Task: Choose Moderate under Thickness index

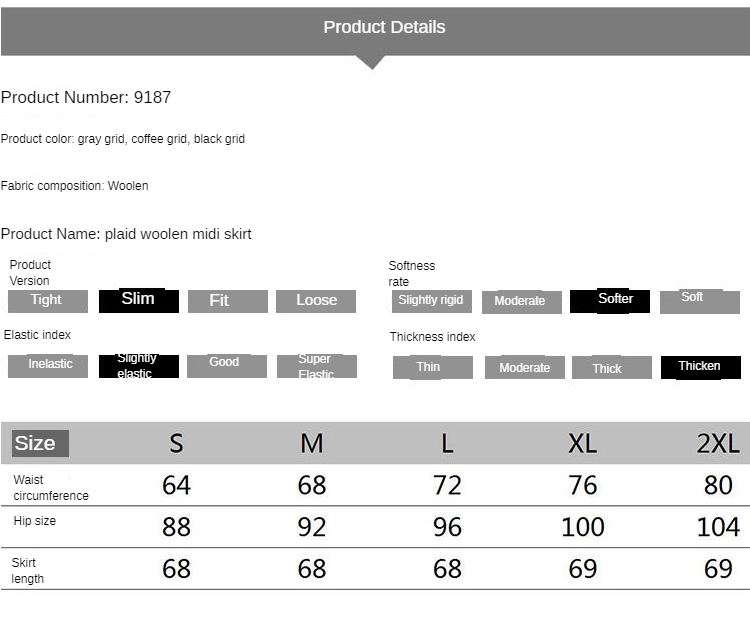Action: point(525,367)
